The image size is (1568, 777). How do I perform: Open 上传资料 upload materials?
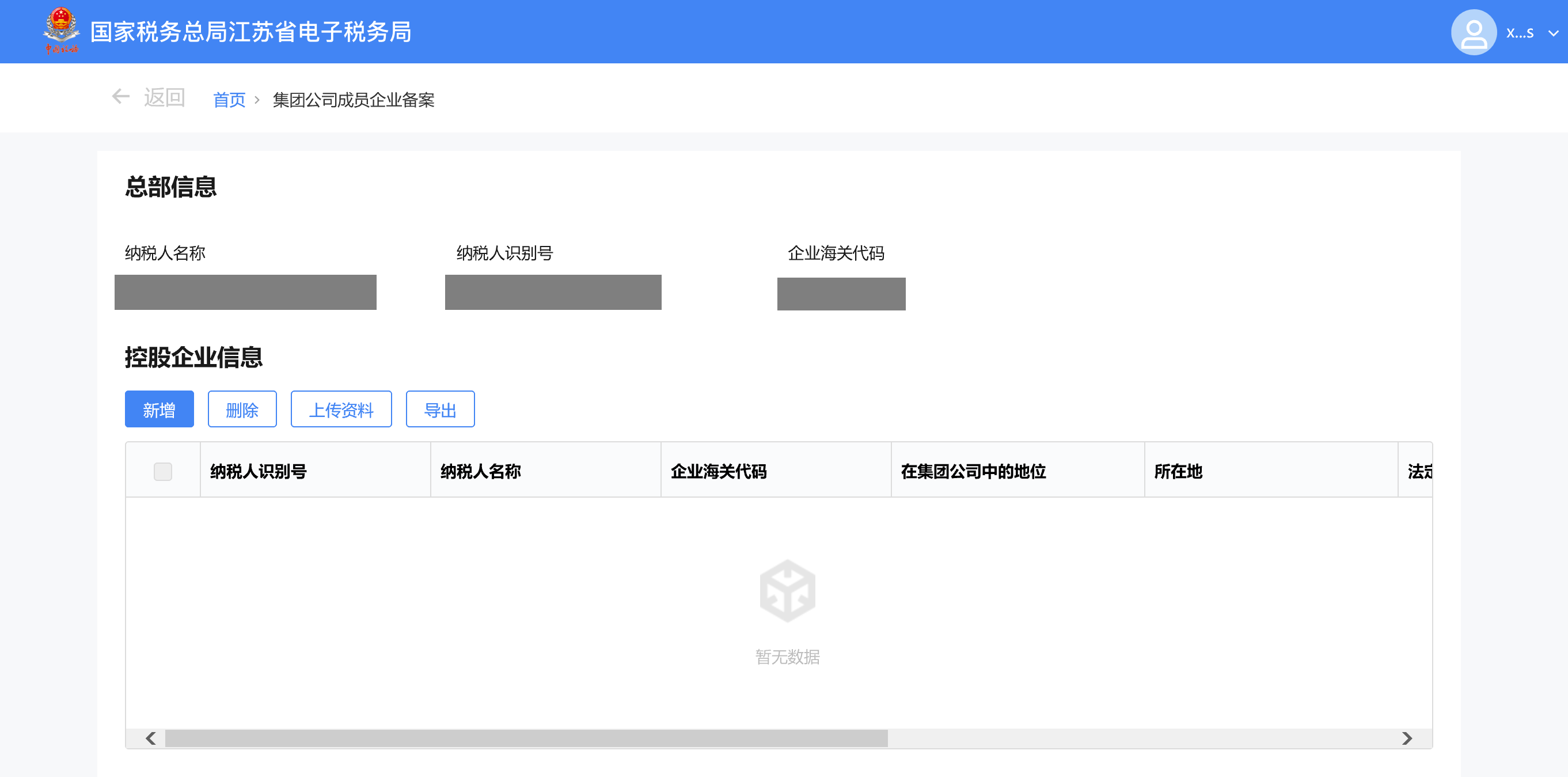click(x=341, y=409)
